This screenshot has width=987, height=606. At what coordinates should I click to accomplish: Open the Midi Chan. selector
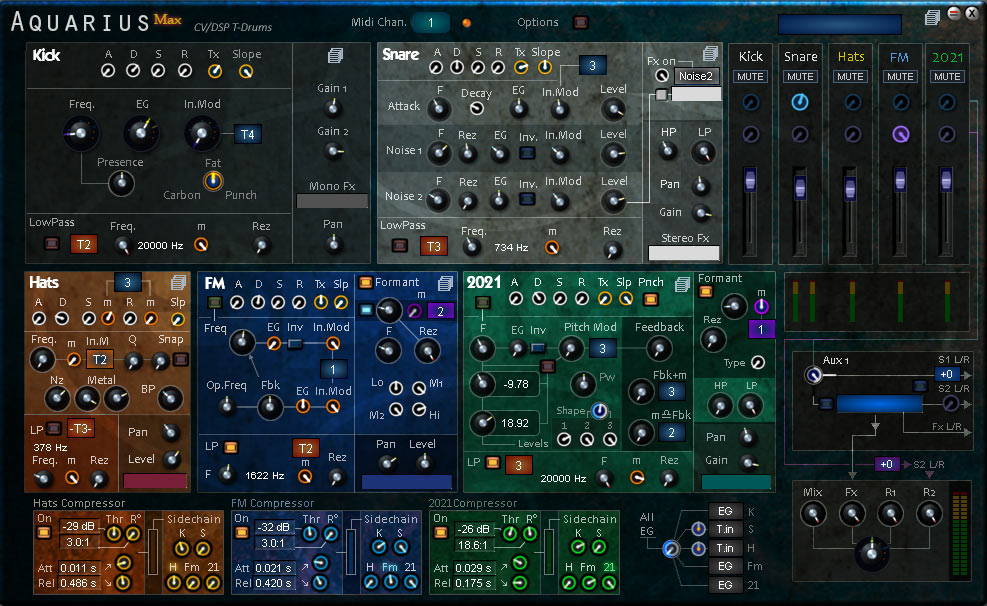coord(431,23)
